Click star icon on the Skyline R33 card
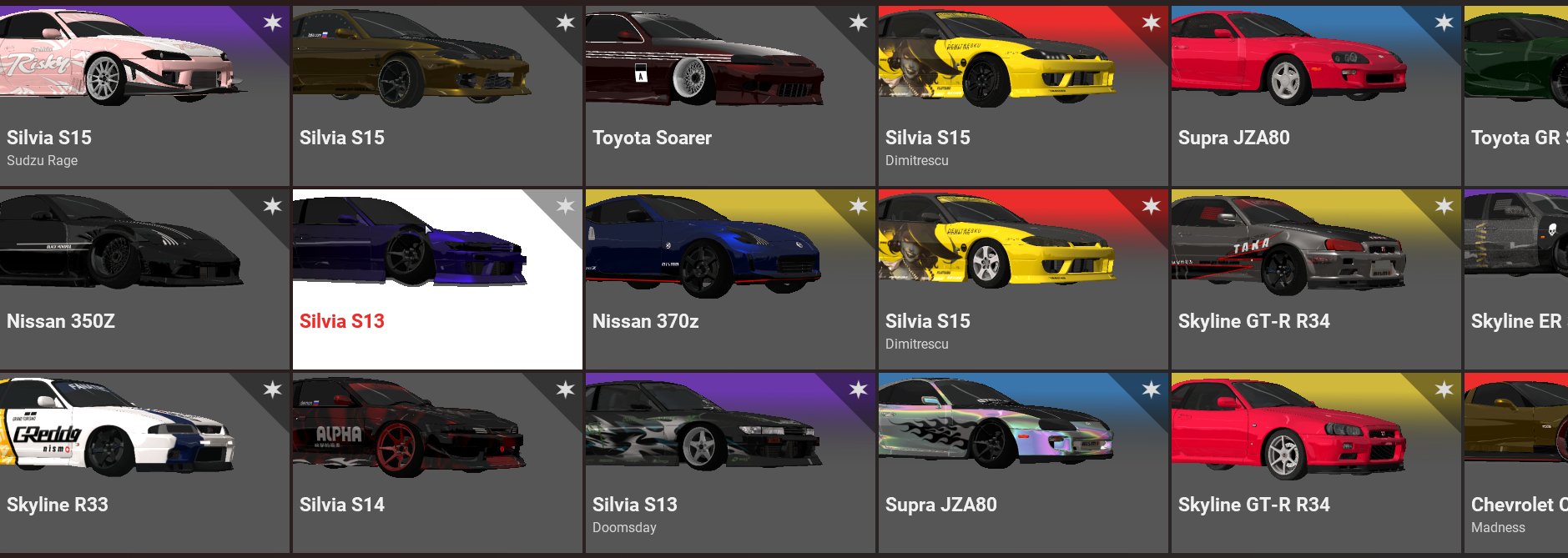Image resolution: width=1568 pixels, height=558 pixels. tap(273, 390)
